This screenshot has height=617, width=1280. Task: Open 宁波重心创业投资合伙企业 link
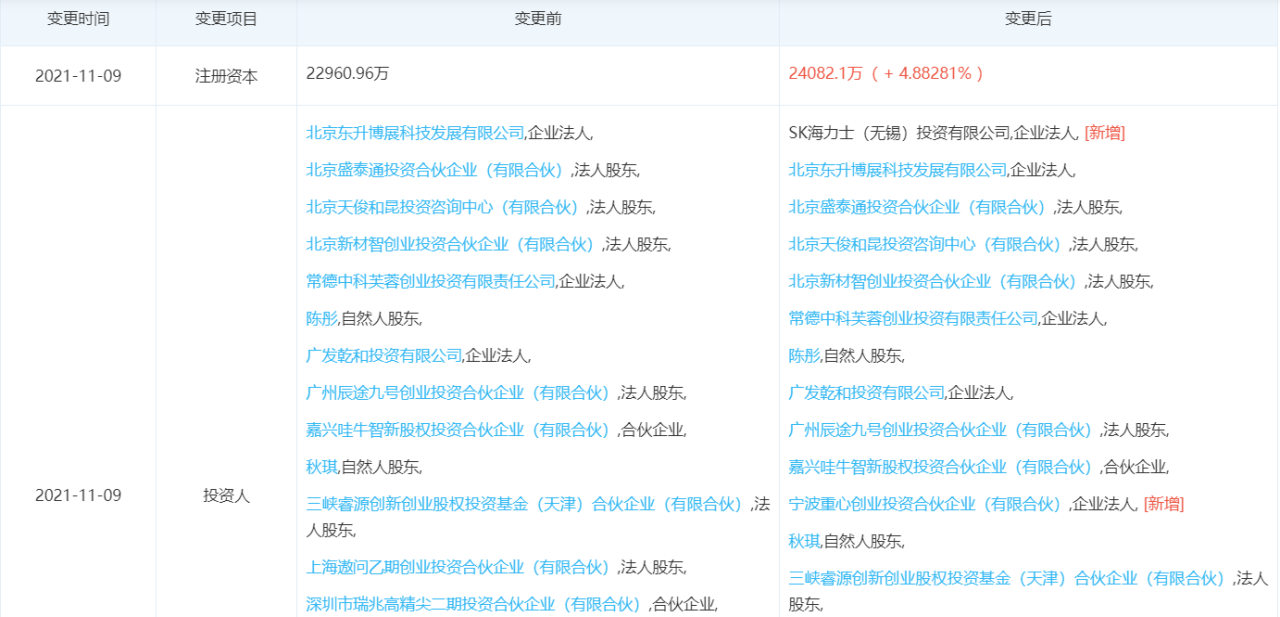(x=928, y=504)
